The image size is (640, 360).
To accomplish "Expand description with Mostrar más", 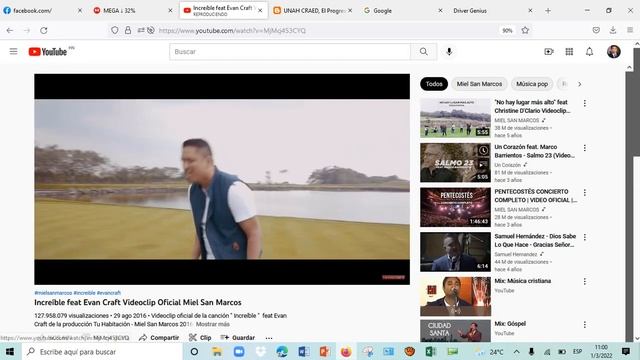I will (213, 324).
